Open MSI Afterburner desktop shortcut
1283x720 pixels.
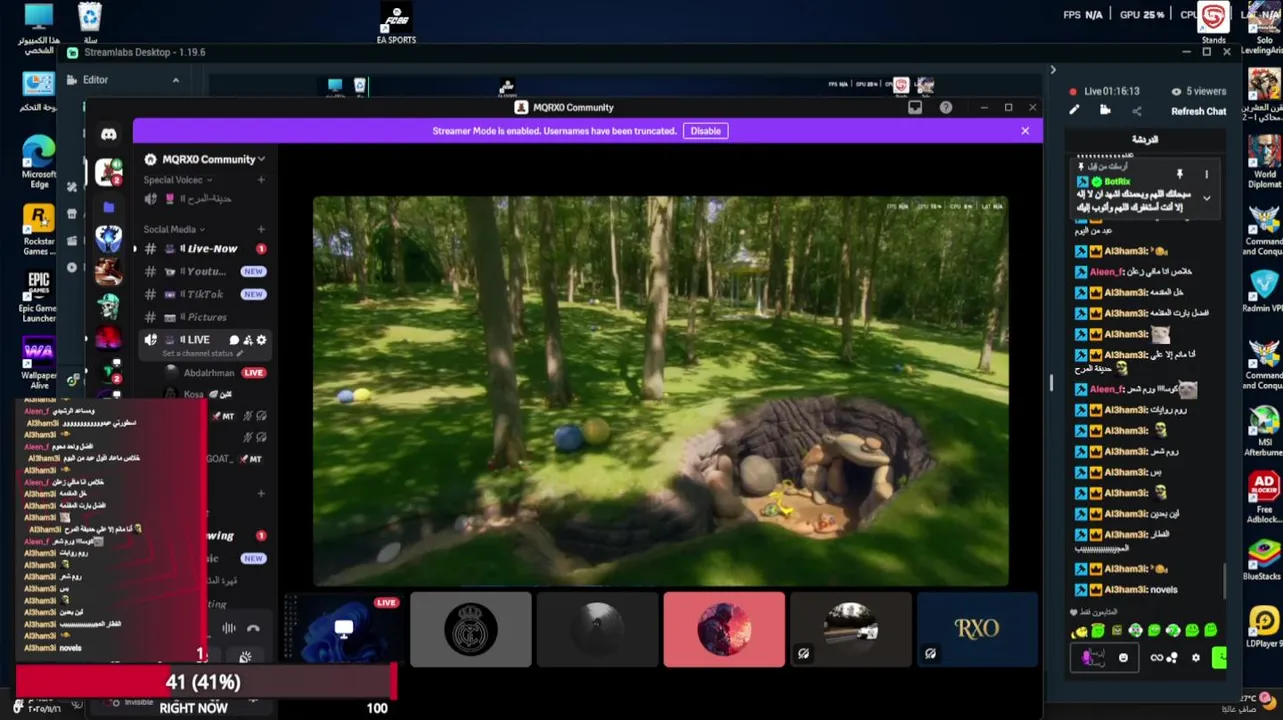pos(1264,432)
